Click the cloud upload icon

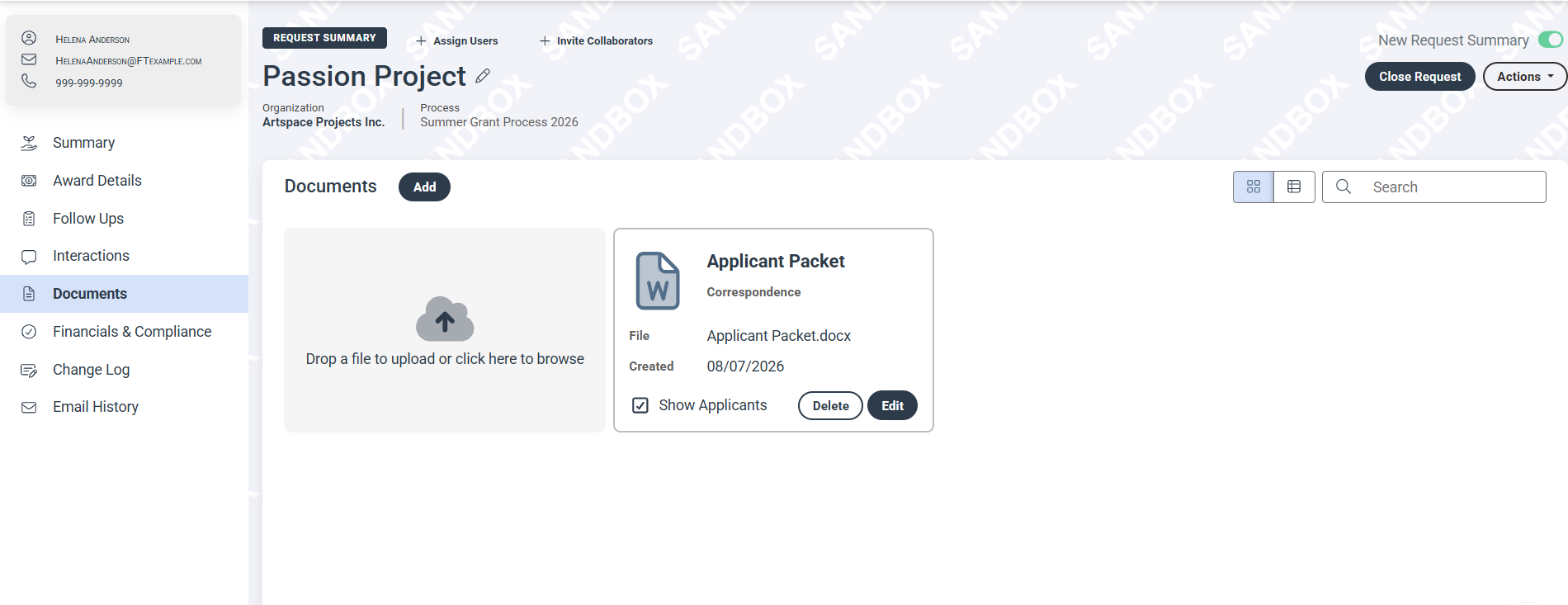point(445,319)
